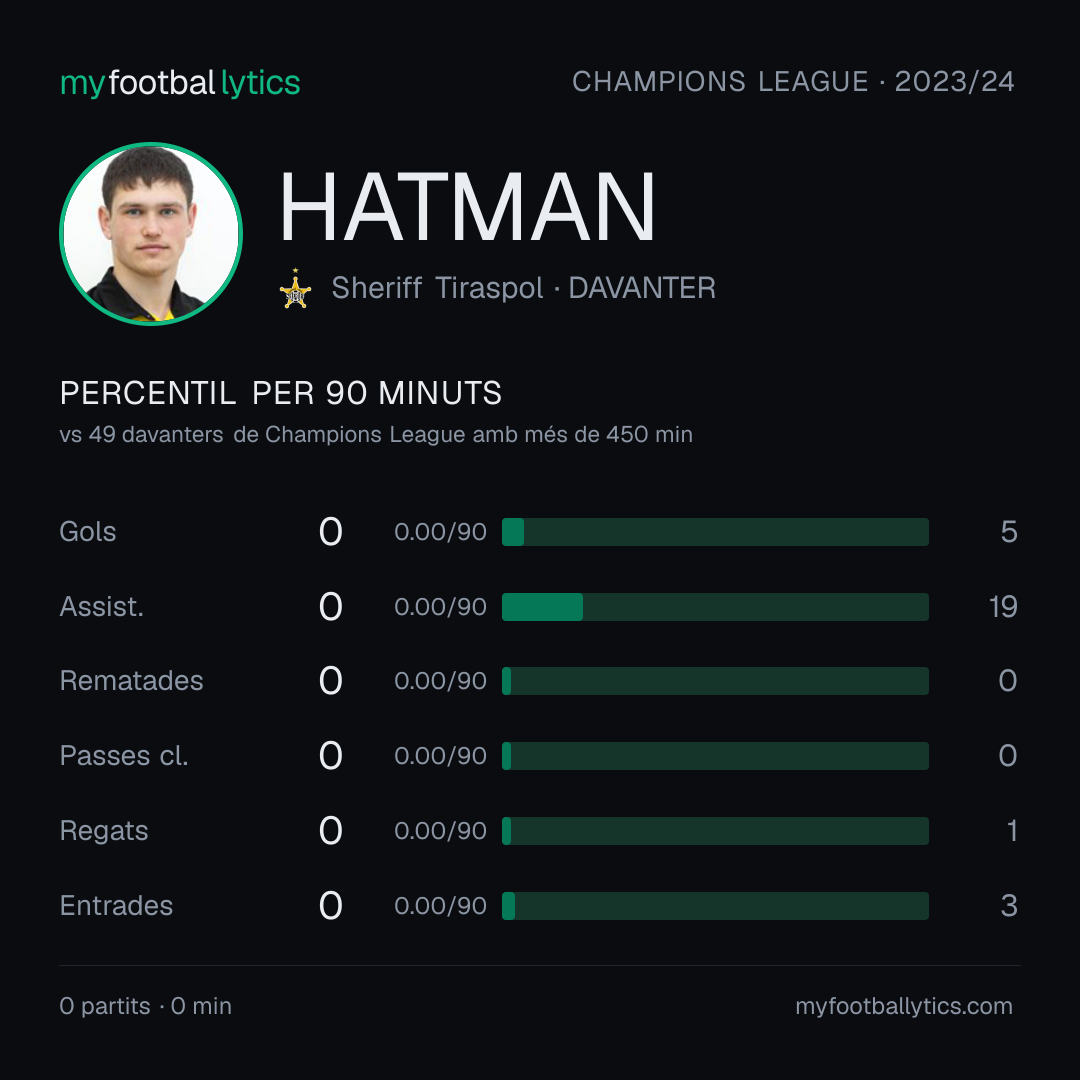Viewport: 1080px width, 1080px height.
Task: Click the Sheriff Tiraspol club crest icon
Action: (x=295, y=289)
